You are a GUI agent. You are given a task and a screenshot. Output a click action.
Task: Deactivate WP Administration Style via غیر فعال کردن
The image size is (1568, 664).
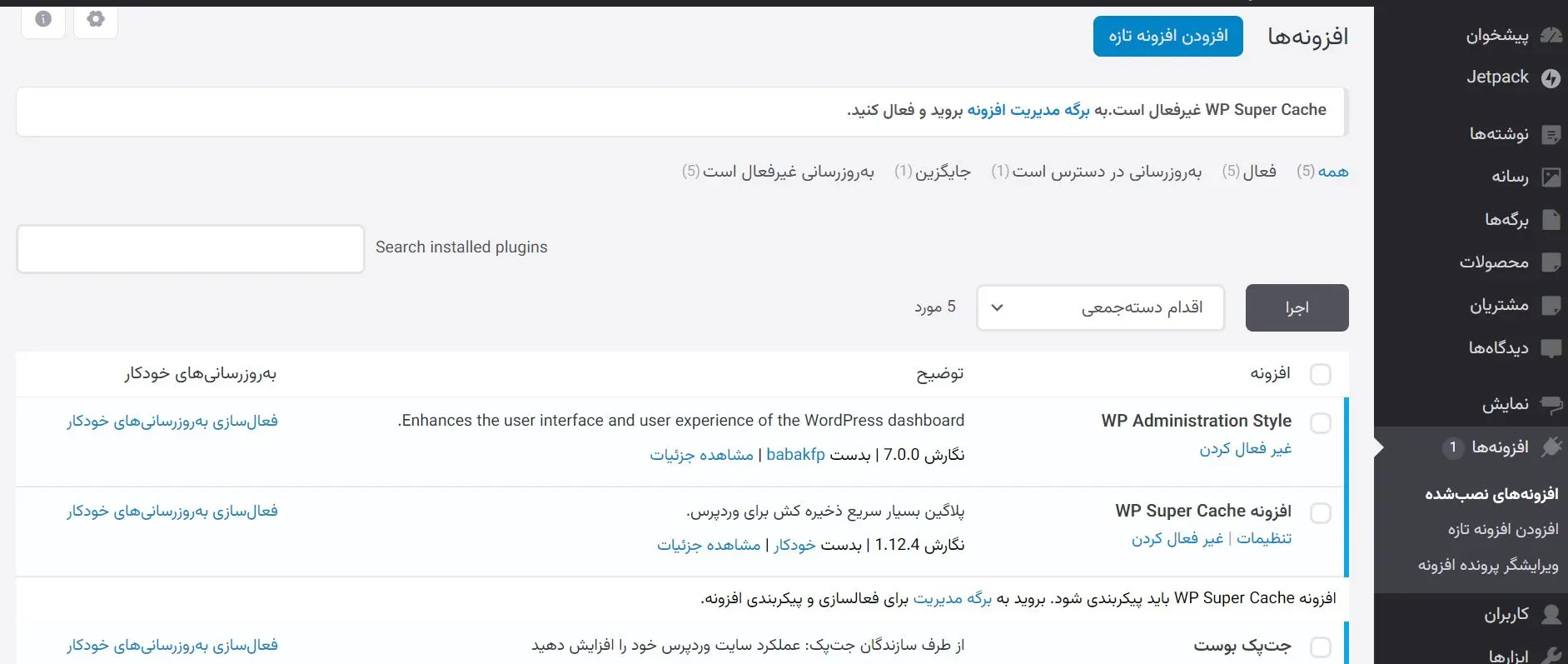pyautogui.click(x=1246, y=449)
